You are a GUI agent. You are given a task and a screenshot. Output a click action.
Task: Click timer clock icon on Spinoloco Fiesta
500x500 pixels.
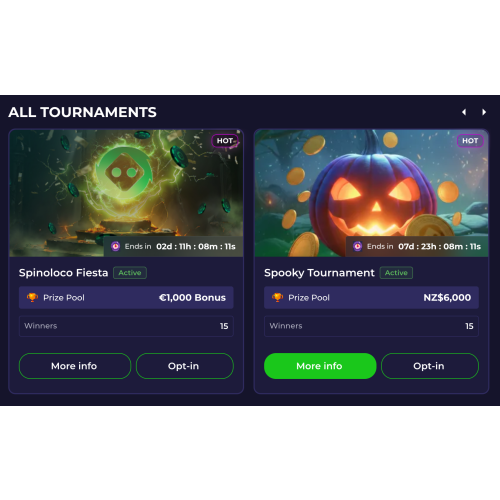tap(115, 246)
